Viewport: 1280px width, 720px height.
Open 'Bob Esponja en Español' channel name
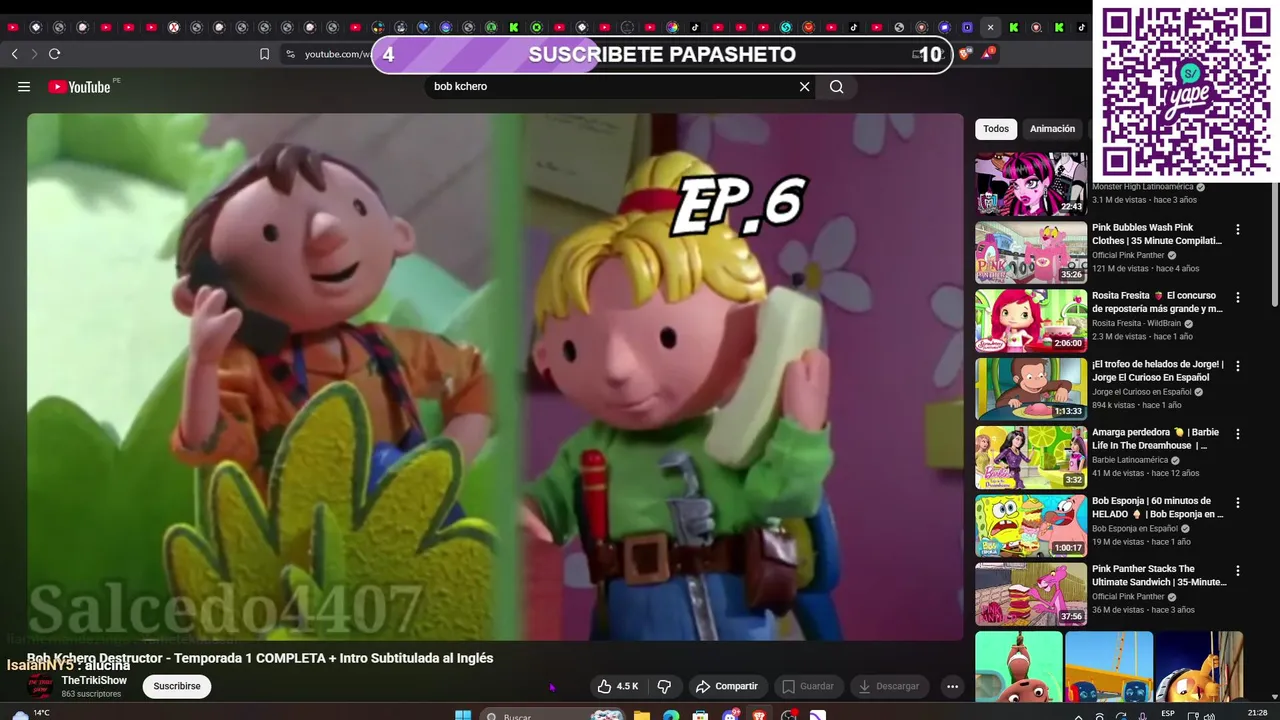pyautogui.click(x=1135, y=528)
